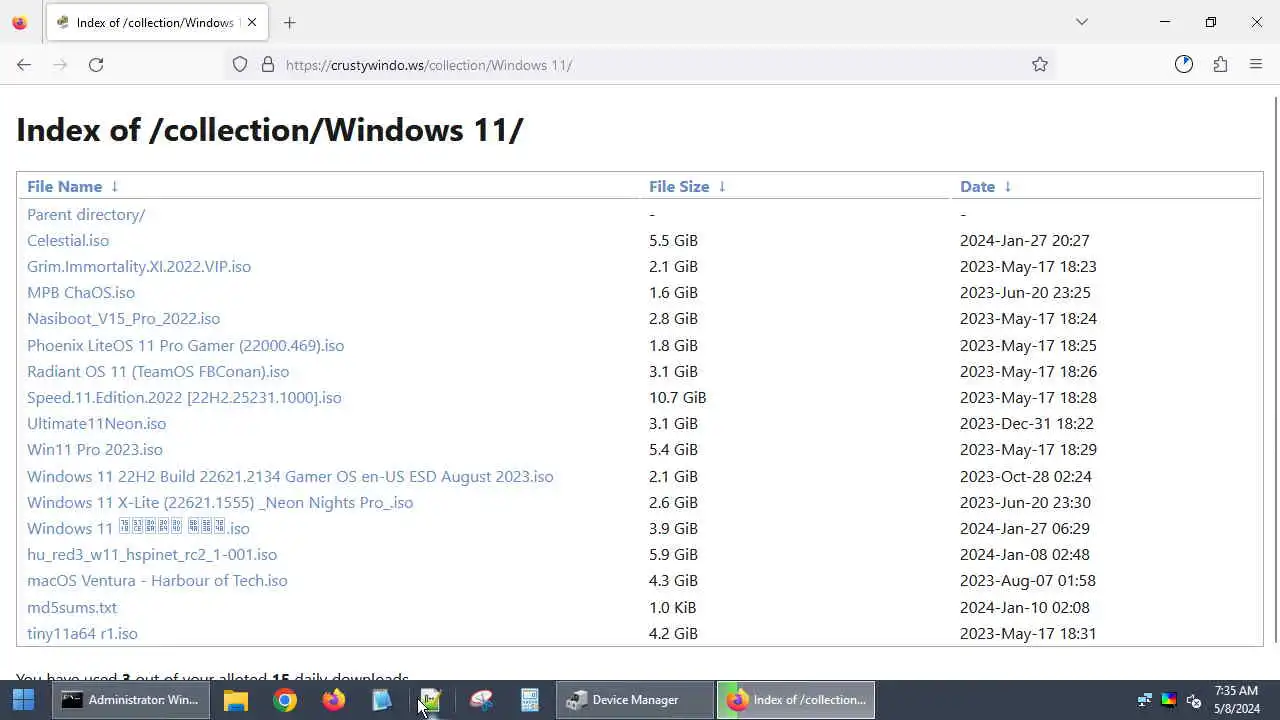Click the Index of /collection taskbar button

(x=796, y=700)
